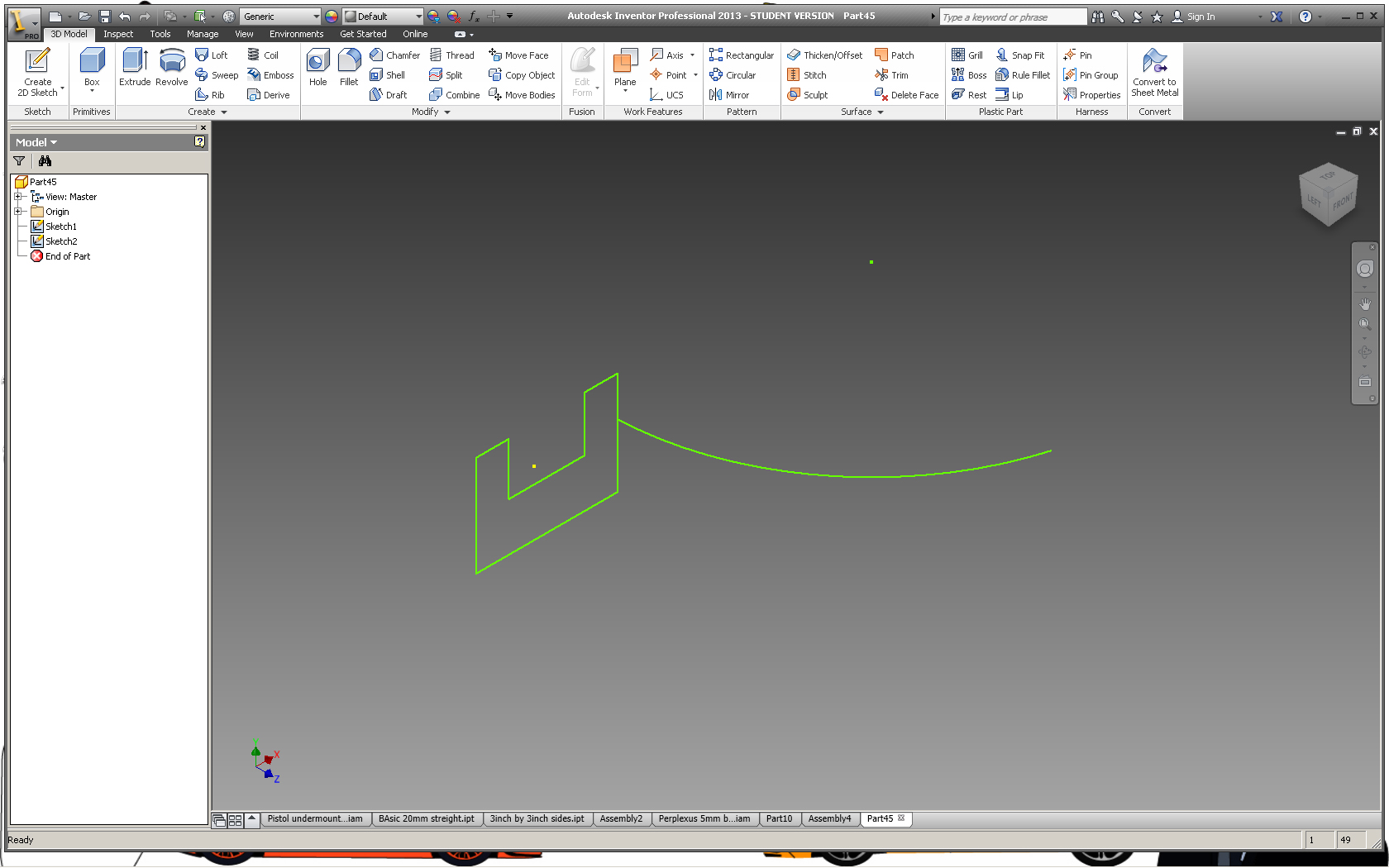Image resolution: width=1389 pixels, height=868 pixels.
Task: Choose the Thread tool
Action: click(x=452, y=55)
